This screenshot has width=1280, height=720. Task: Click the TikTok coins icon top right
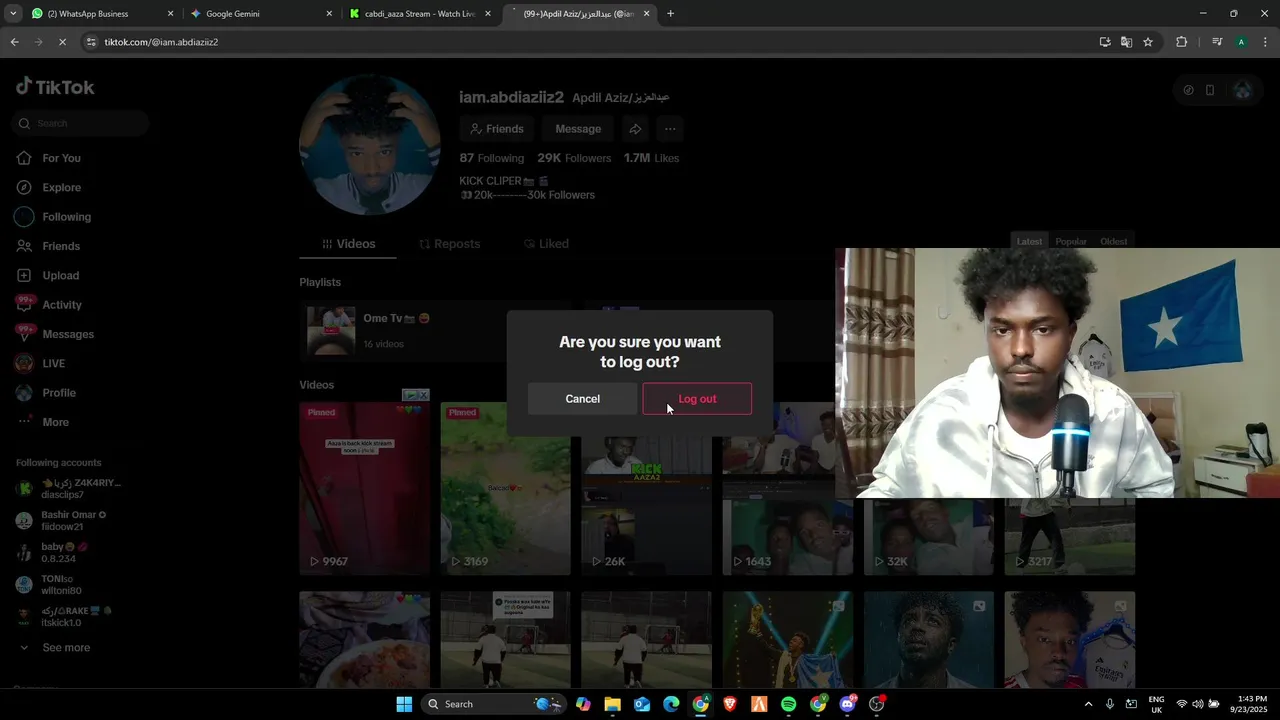[x=1188, y=90]
